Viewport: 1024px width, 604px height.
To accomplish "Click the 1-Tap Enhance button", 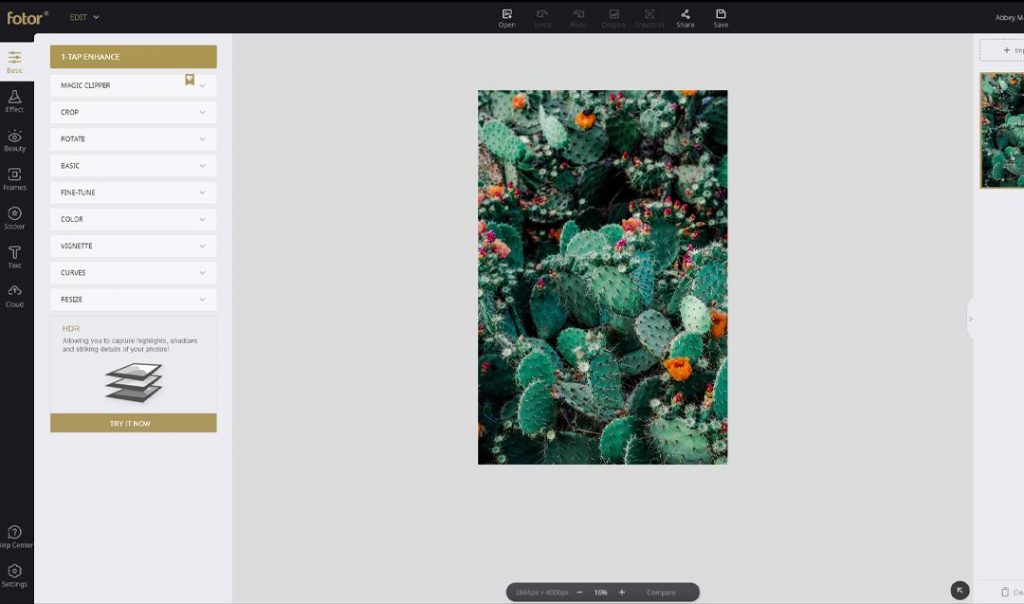I will 133,57.
